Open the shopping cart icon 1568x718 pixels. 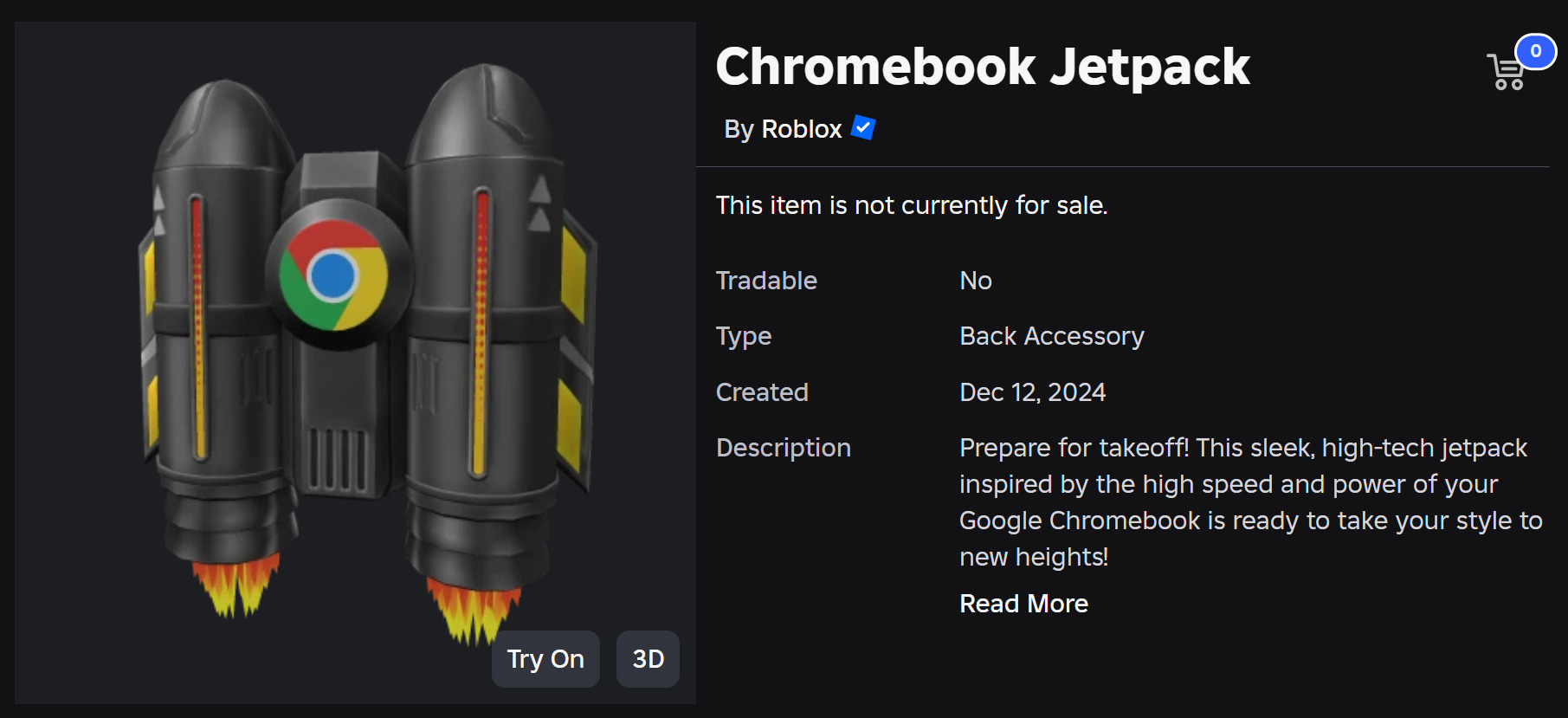pyautogui.click(x=1506, y=73)
